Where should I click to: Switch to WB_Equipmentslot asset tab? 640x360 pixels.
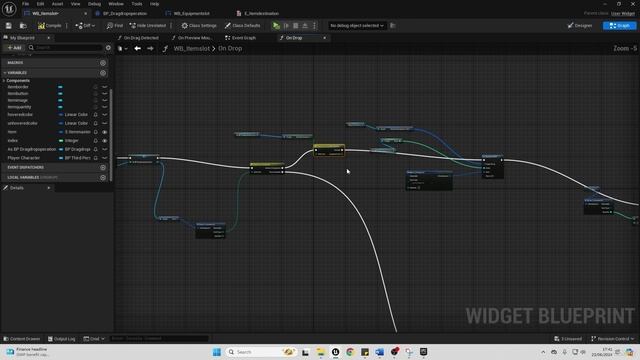coord(191,13)
